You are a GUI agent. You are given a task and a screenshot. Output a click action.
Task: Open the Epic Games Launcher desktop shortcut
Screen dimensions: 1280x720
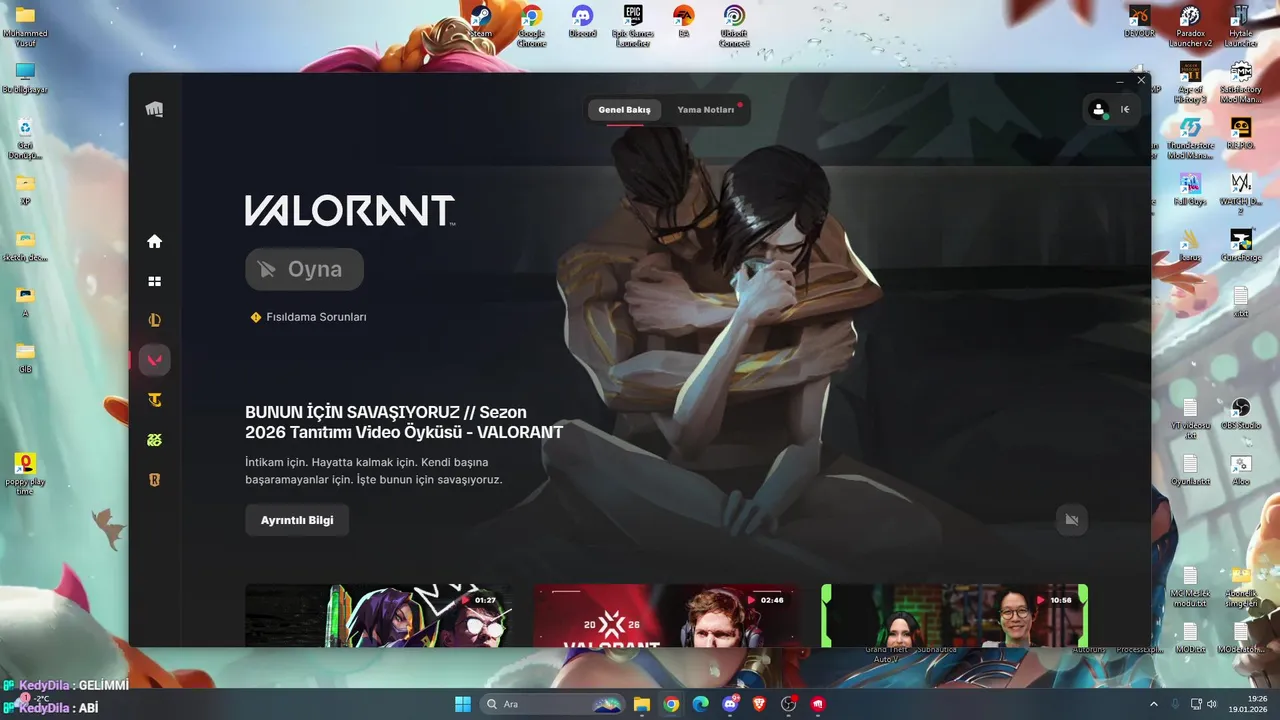click(x=632, y=26)
